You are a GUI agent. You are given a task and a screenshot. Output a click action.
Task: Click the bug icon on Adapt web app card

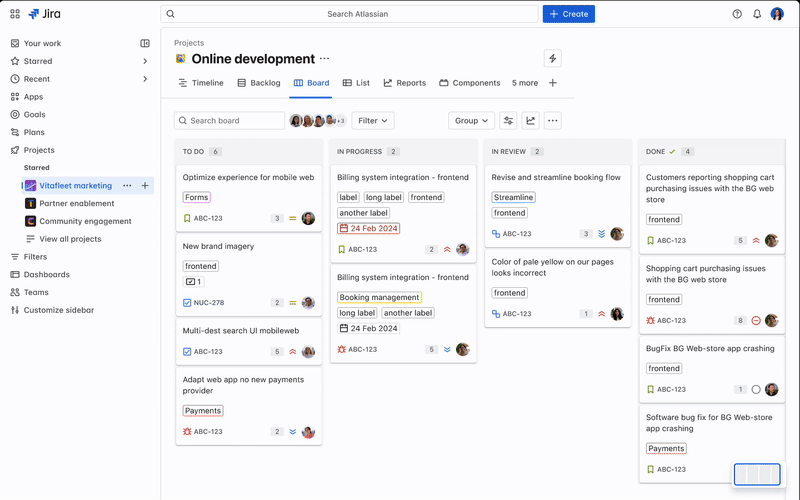[x=187, y=432]
